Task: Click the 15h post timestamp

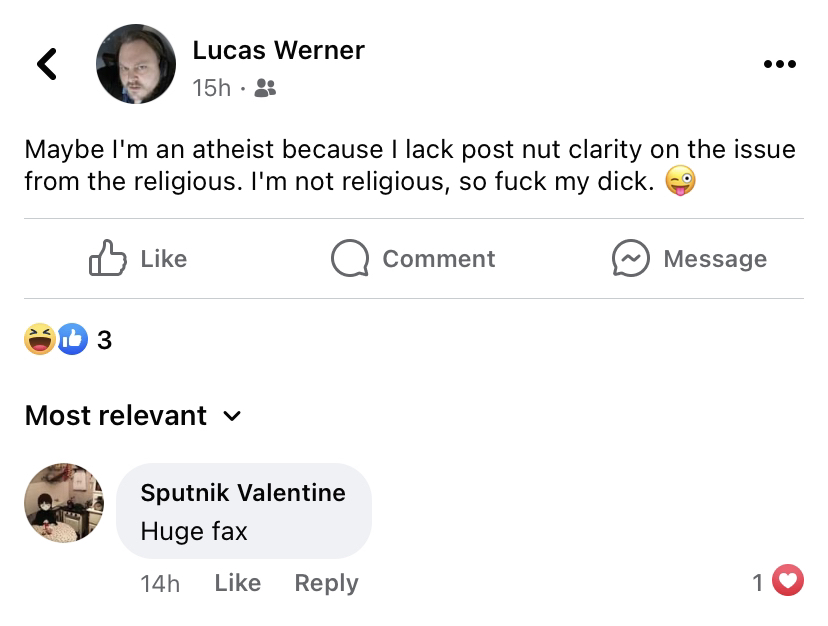Action: (x=212, y=88)
